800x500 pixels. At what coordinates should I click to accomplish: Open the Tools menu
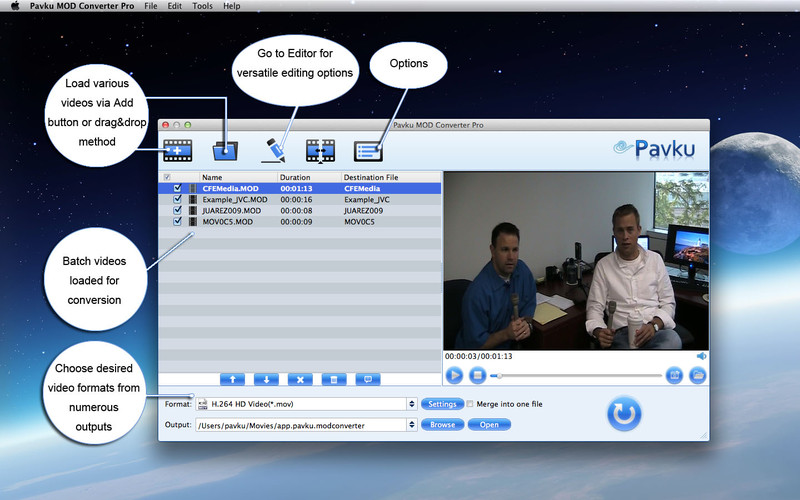click(x=202, y=6)
